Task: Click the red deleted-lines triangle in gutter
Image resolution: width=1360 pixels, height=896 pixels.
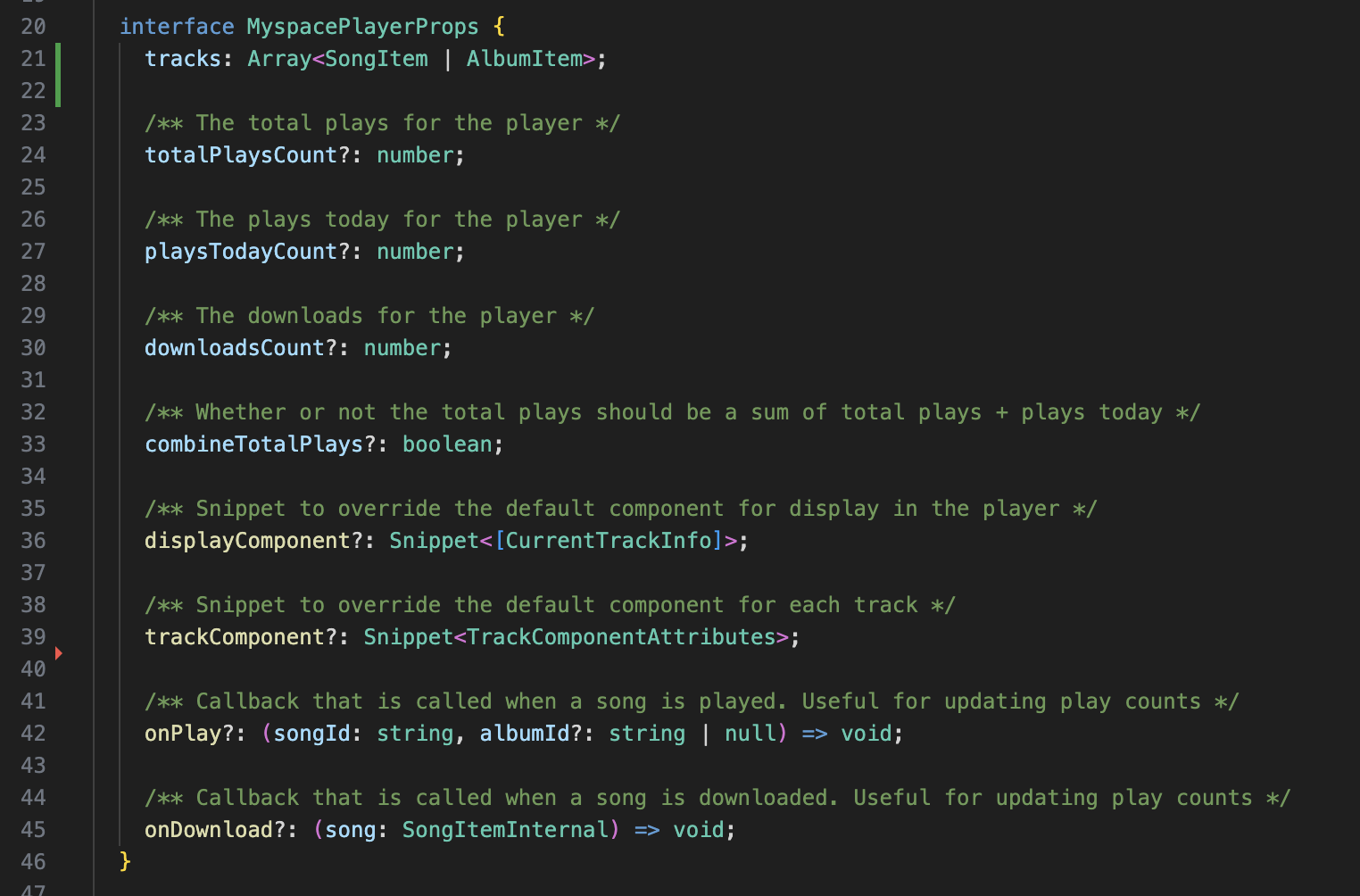Action: tap(59, 653)
